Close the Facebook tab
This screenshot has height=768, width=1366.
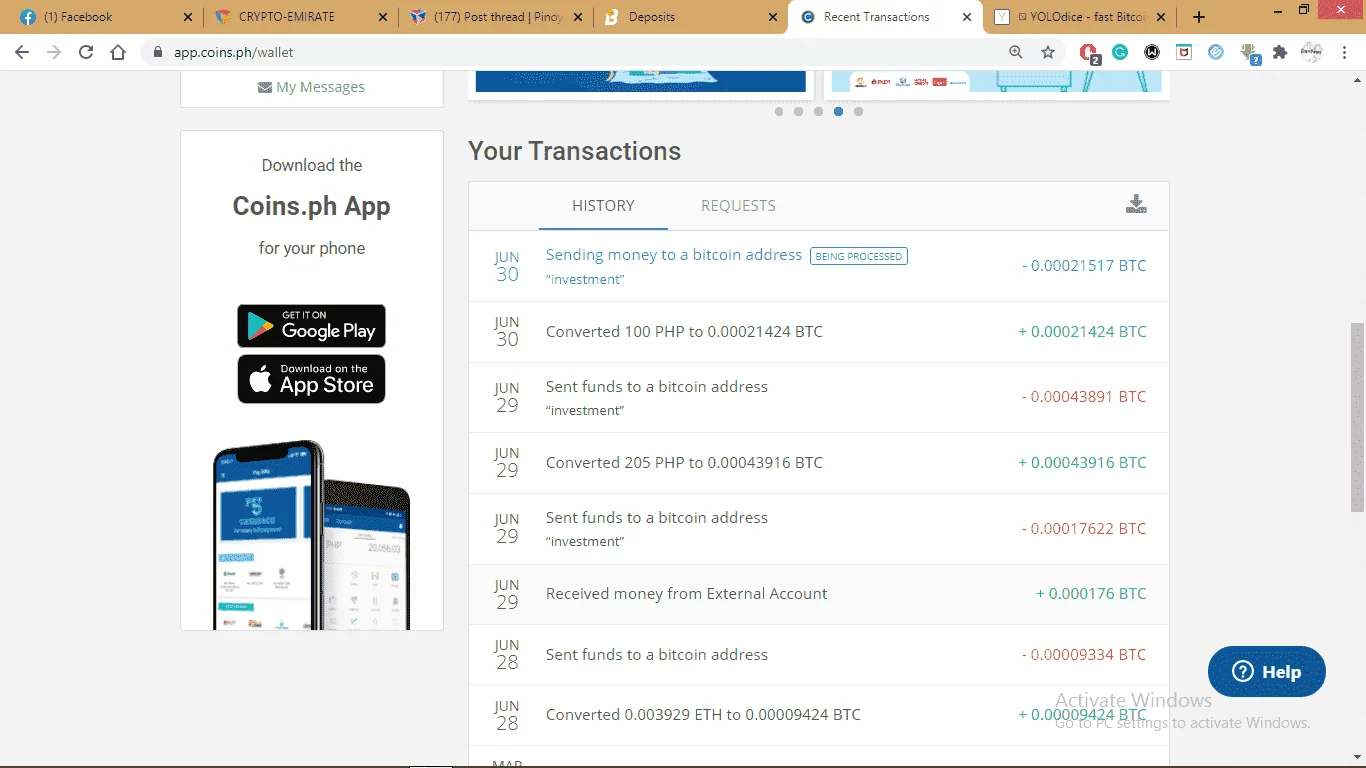[187, 17]
